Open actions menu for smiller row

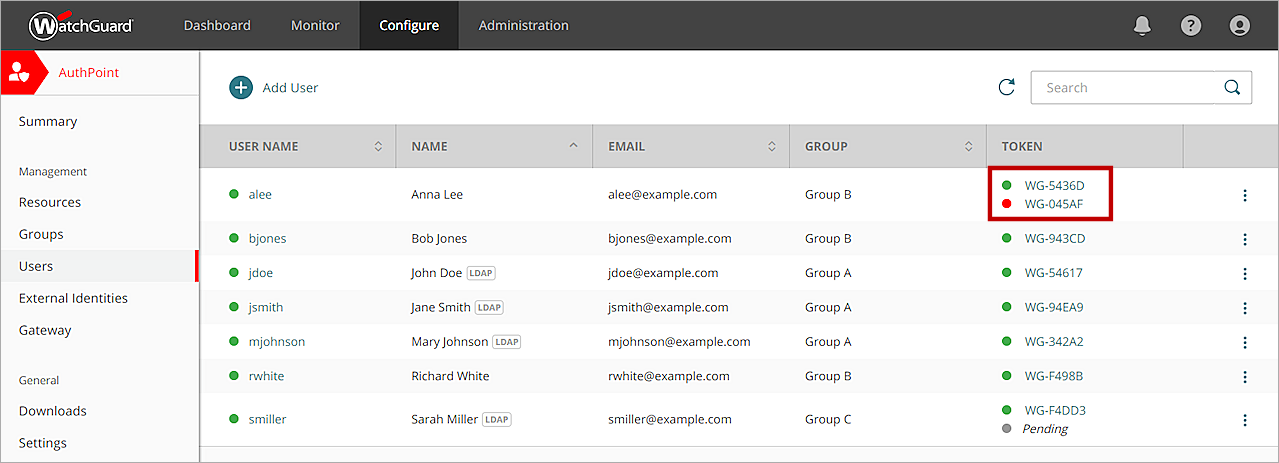point(1245,420)
